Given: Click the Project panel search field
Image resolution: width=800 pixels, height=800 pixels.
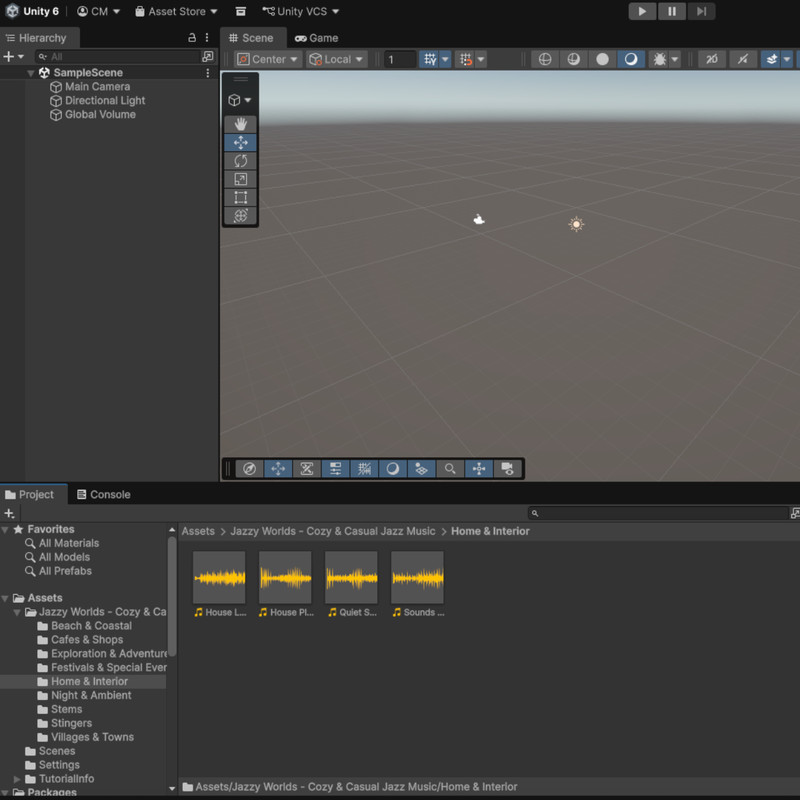Looking at the screenshot, I should (658, 513).
